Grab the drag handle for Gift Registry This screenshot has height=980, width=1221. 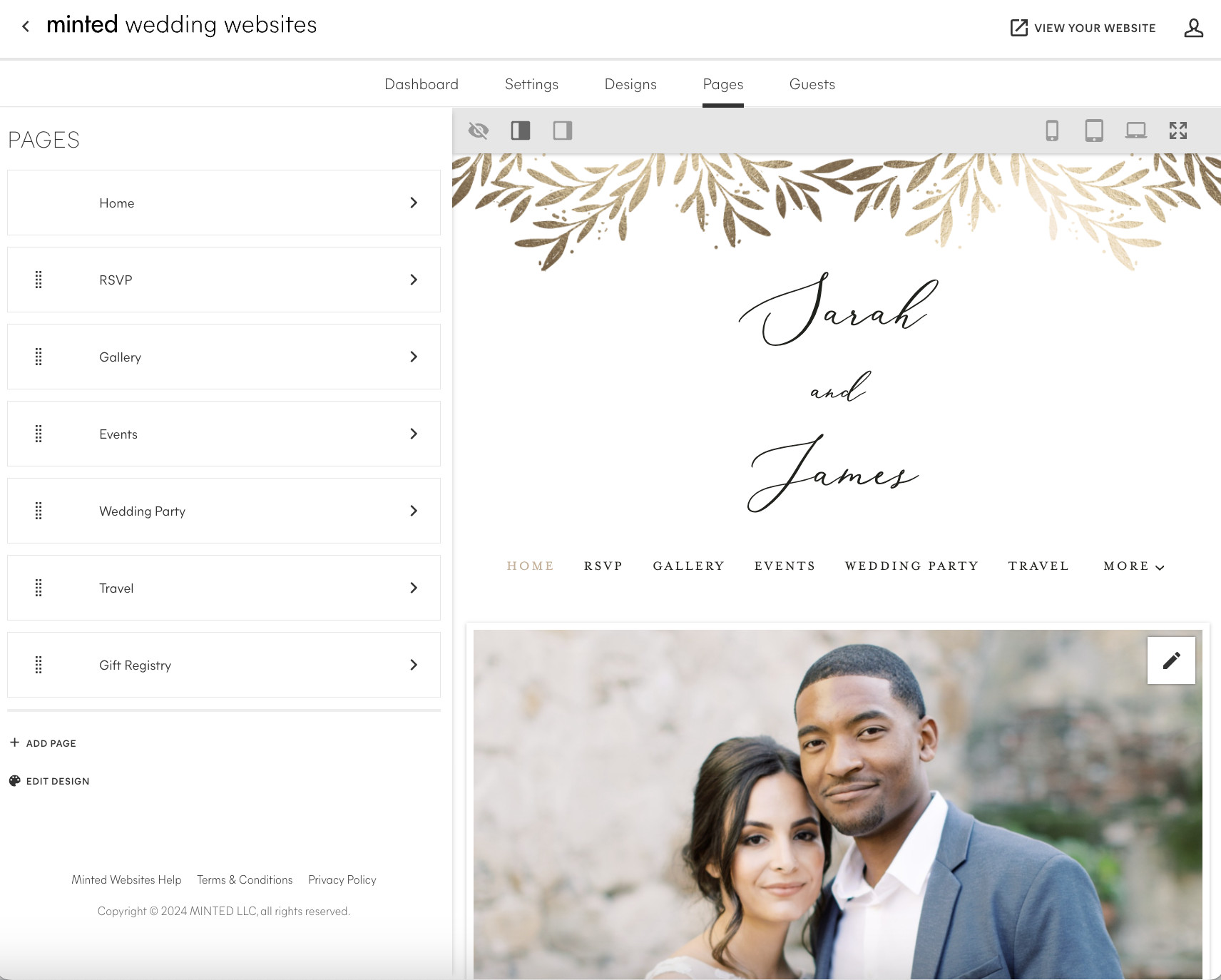tap(39, 665)
